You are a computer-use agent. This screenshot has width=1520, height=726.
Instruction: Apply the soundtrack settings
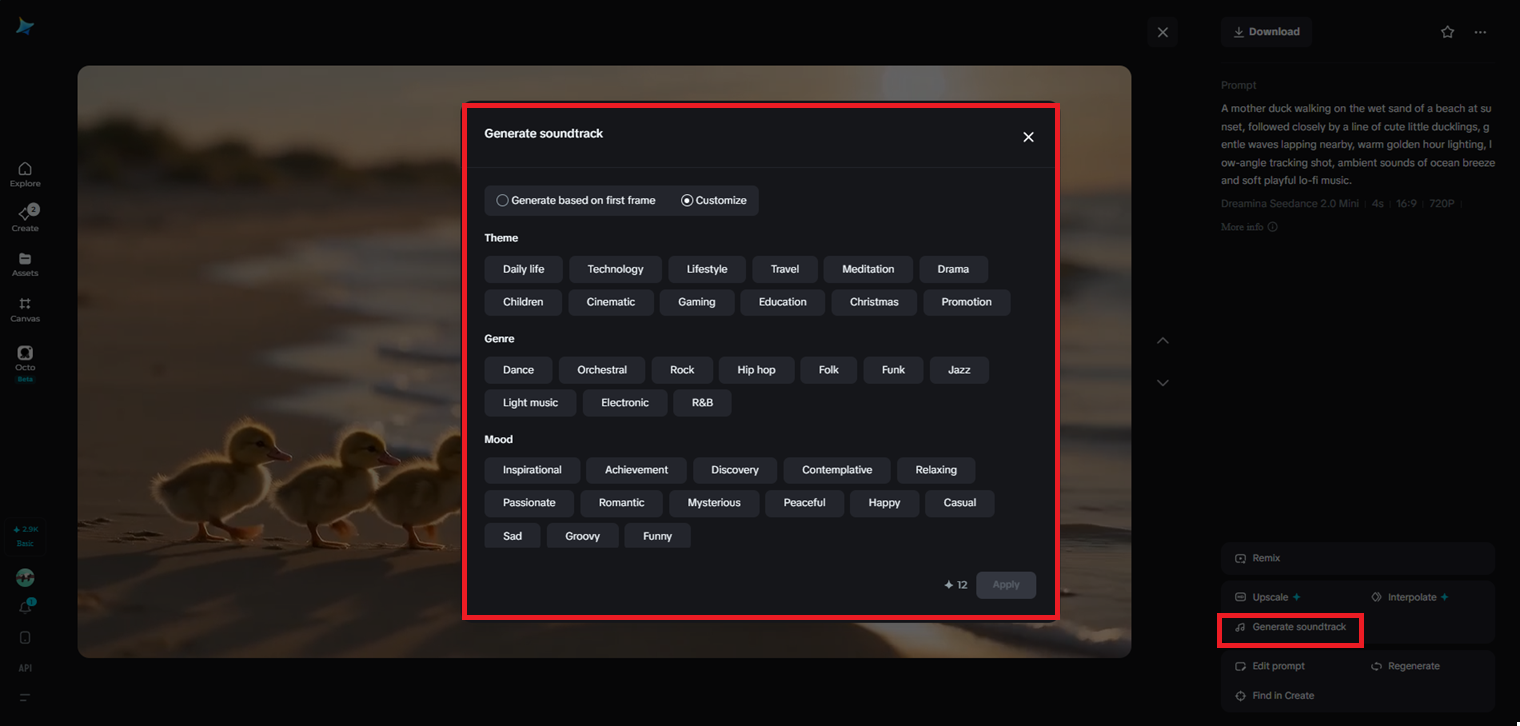[1006, 585]
